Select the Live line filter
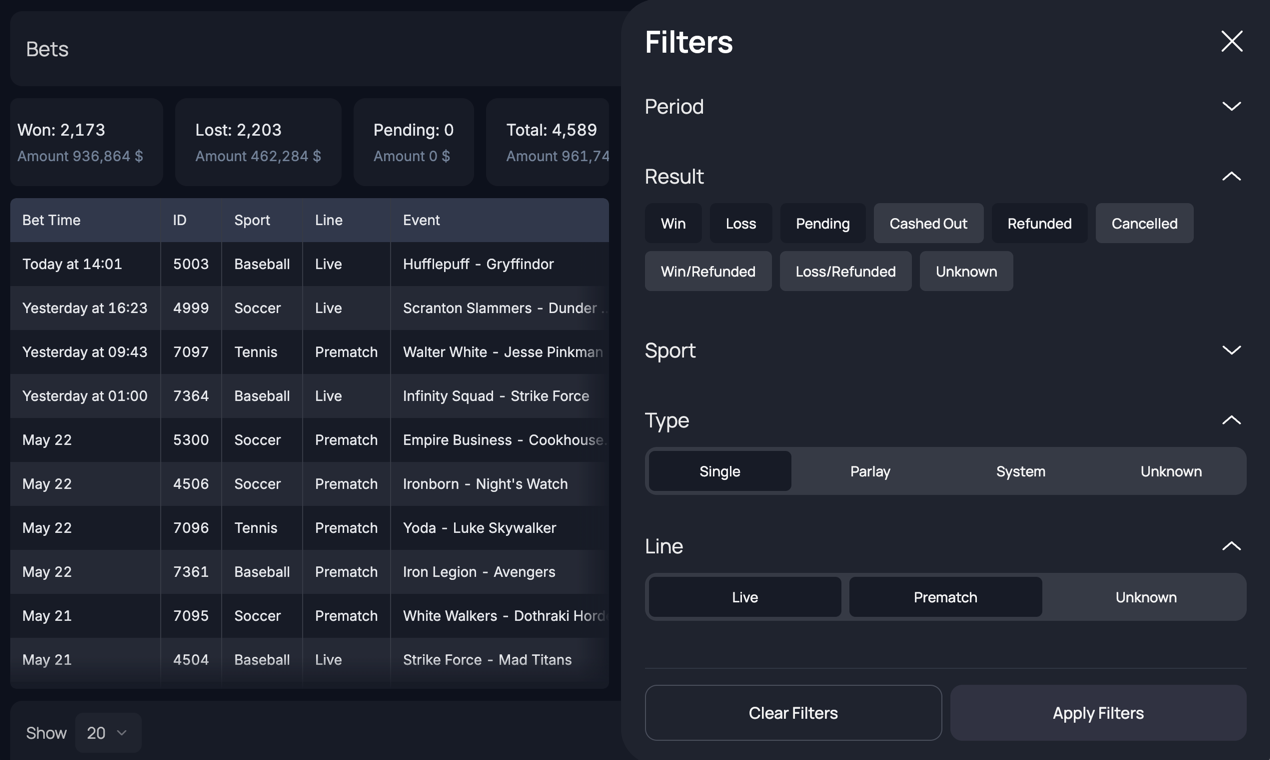This screenshot has width=1270, height=760. click(744, 596)
